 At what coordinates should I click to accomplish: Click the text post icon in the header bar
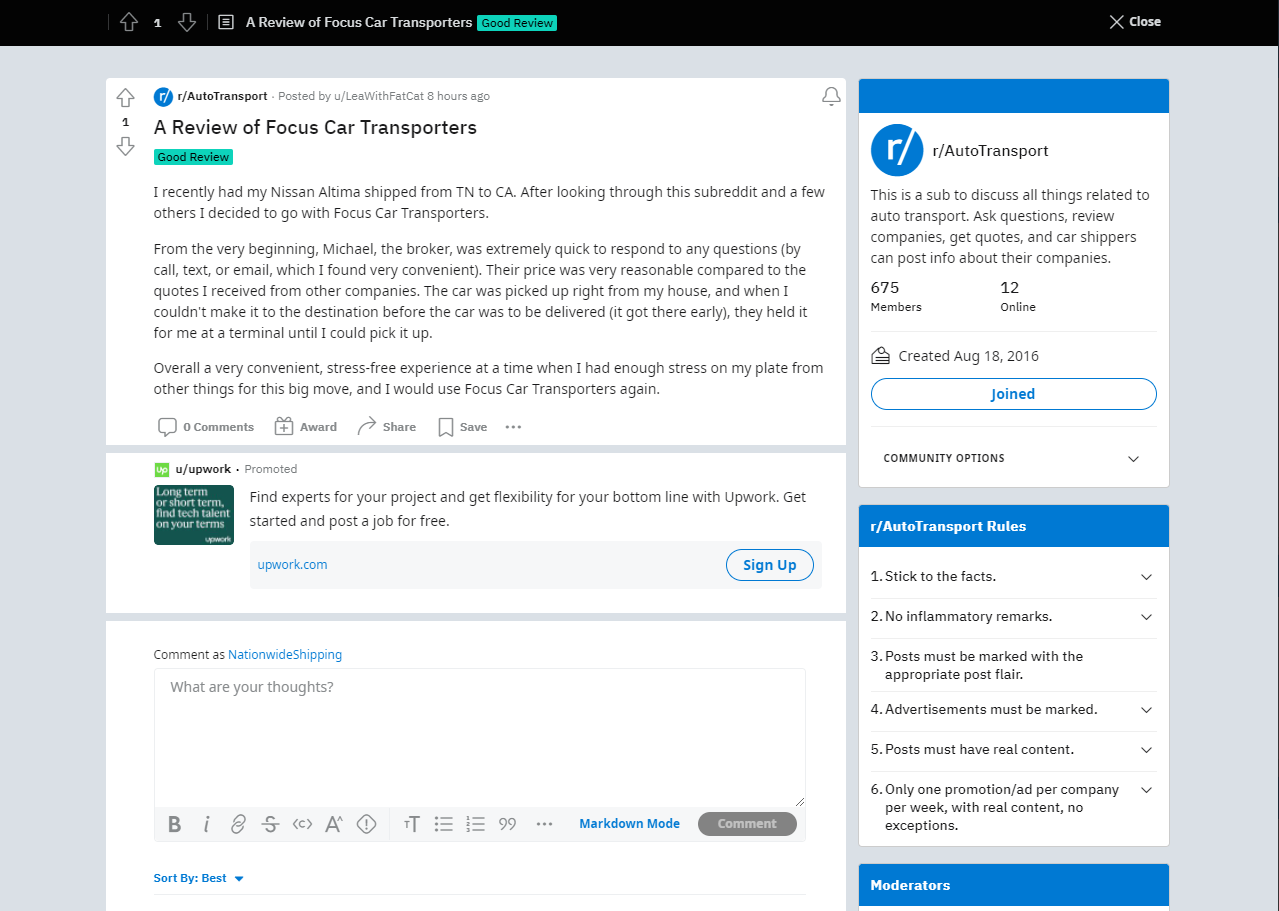point(226,22)
